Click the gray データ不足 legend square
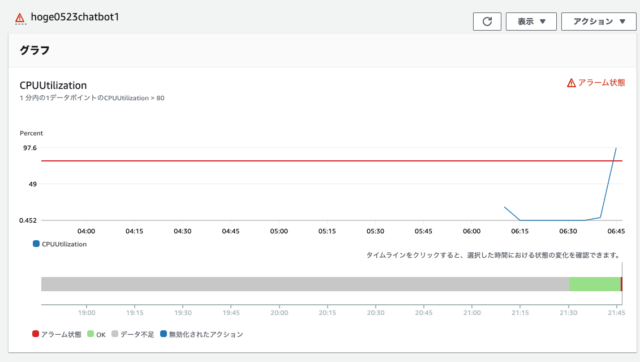The height and width of the screenshot is (362, 640). [115, 334]
